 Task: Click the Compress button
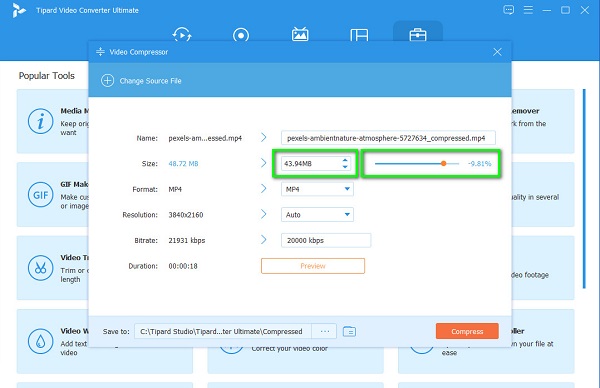pyautogui.click(x=467, y=331)
